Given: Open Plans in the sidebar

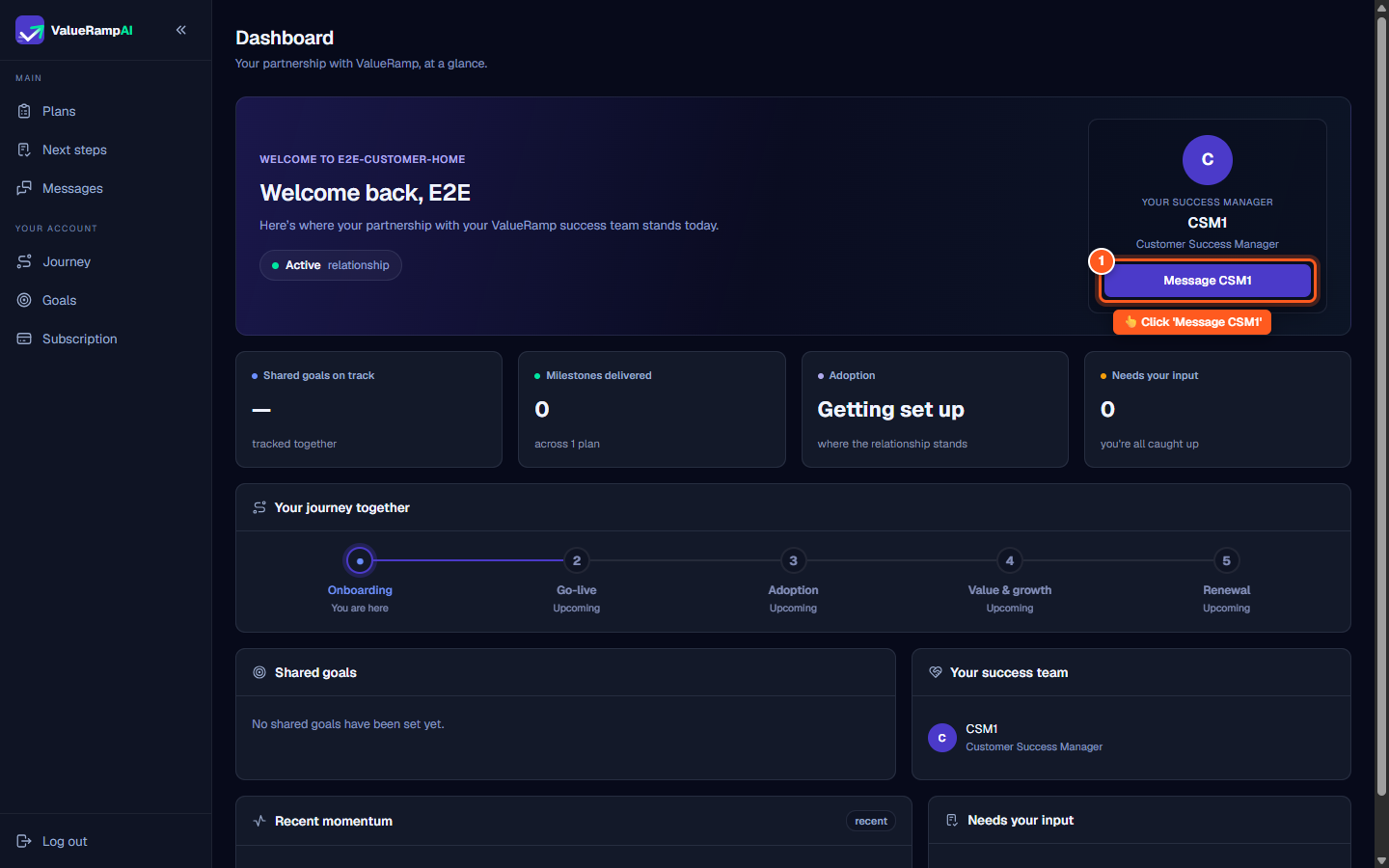Looking at the screenshot, I should [x=106, y=111].
